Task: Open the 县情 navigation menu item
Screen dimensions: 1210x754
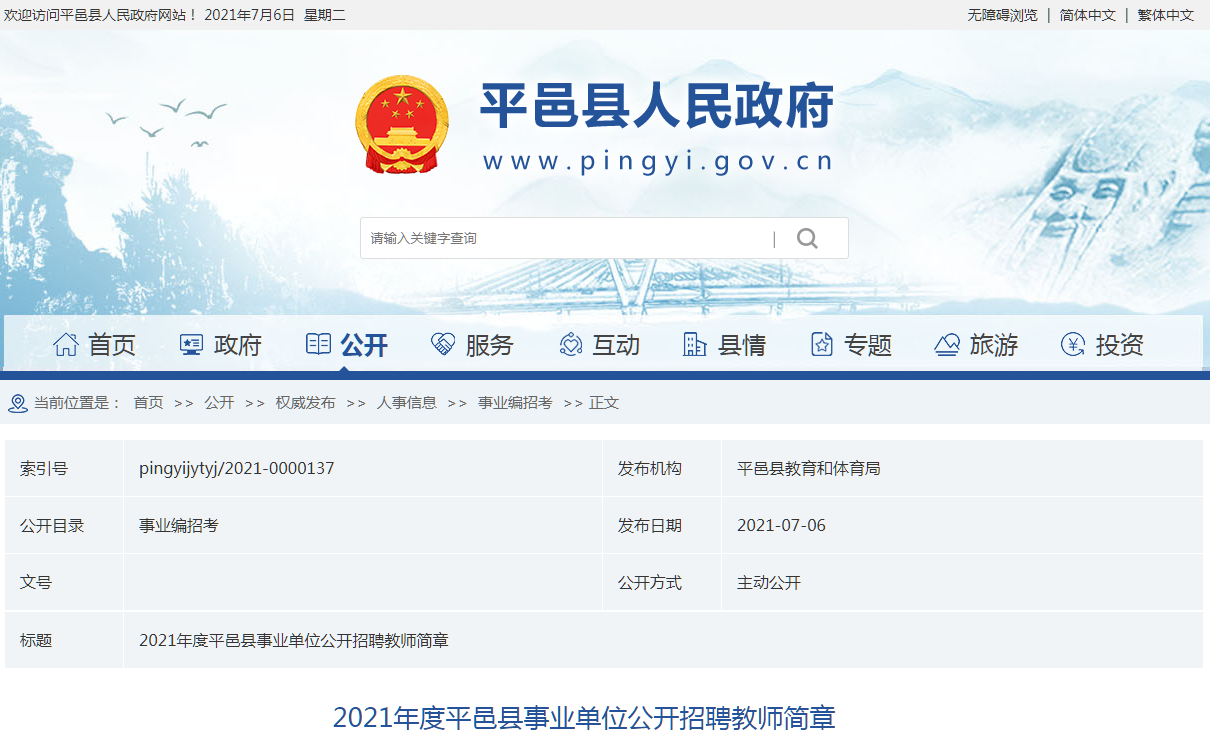Action: tap(742, 345)
